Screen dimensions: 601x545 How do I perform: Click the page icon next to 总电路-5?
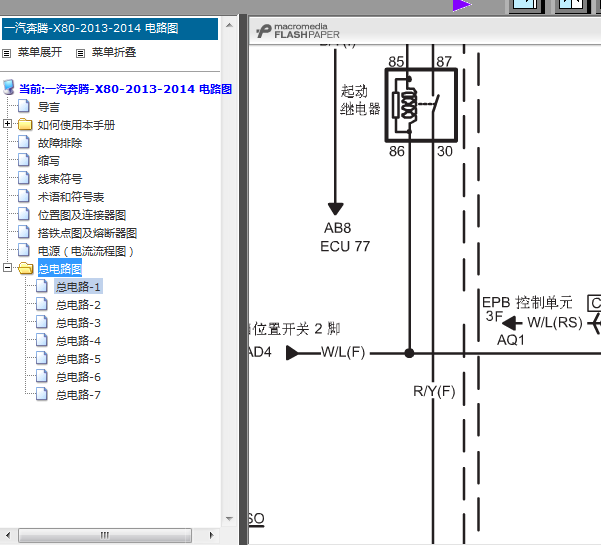coord(42,358)
